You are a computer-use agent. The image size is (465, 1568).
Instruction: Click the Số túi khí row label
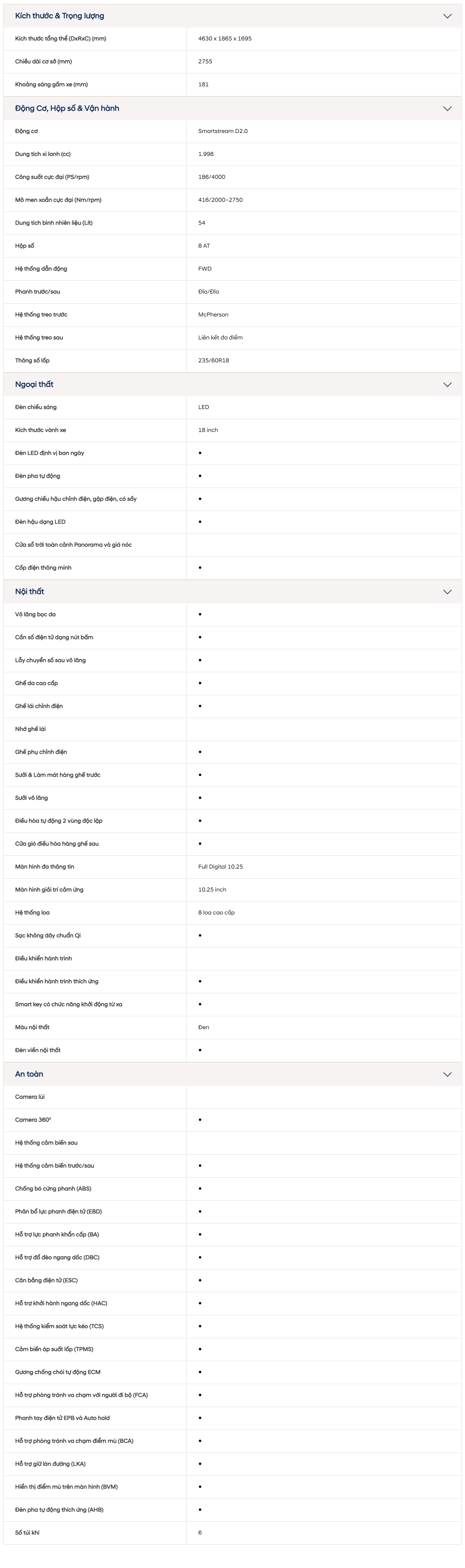pos(27,1533)
